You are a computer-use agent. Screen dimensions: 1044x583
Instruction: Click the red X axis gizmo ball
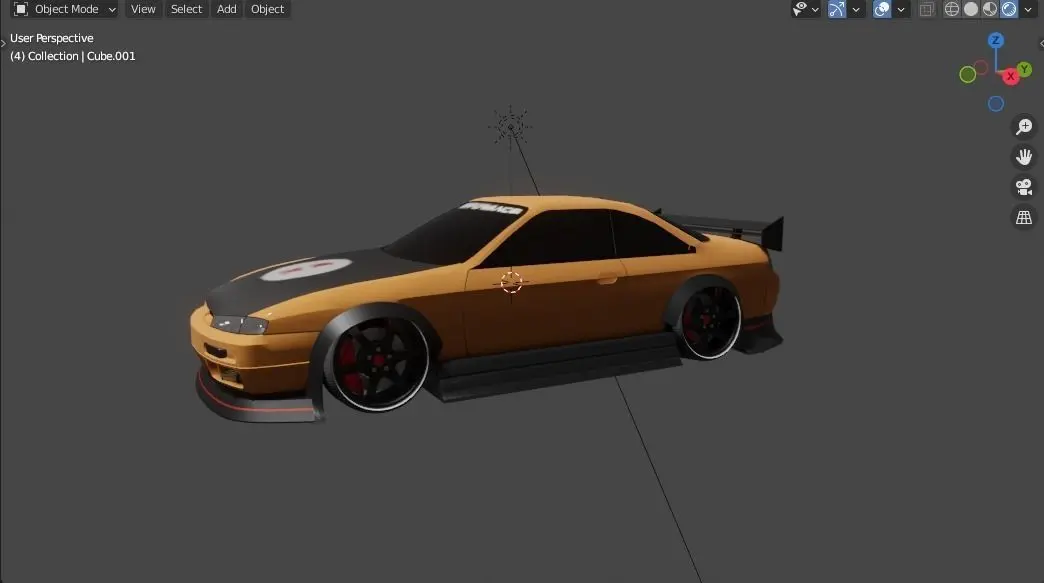(1011, 77)
